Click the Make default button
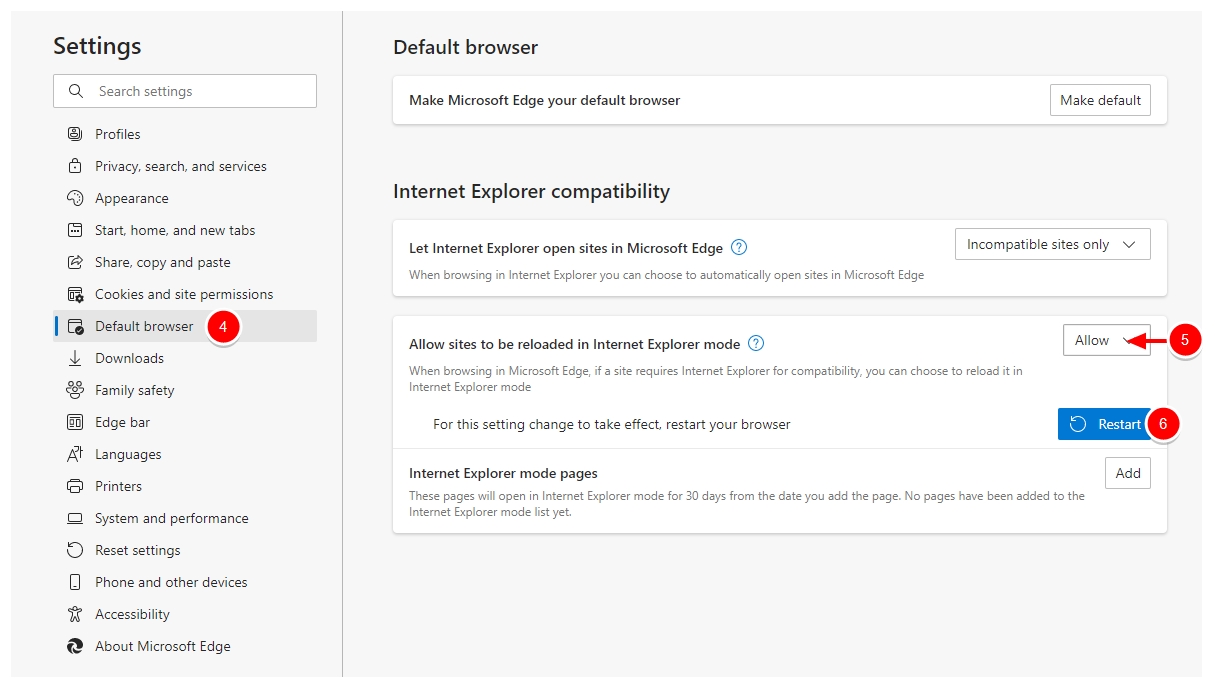Screen dimensions: 1215x689 click(x=1100, y=100)
